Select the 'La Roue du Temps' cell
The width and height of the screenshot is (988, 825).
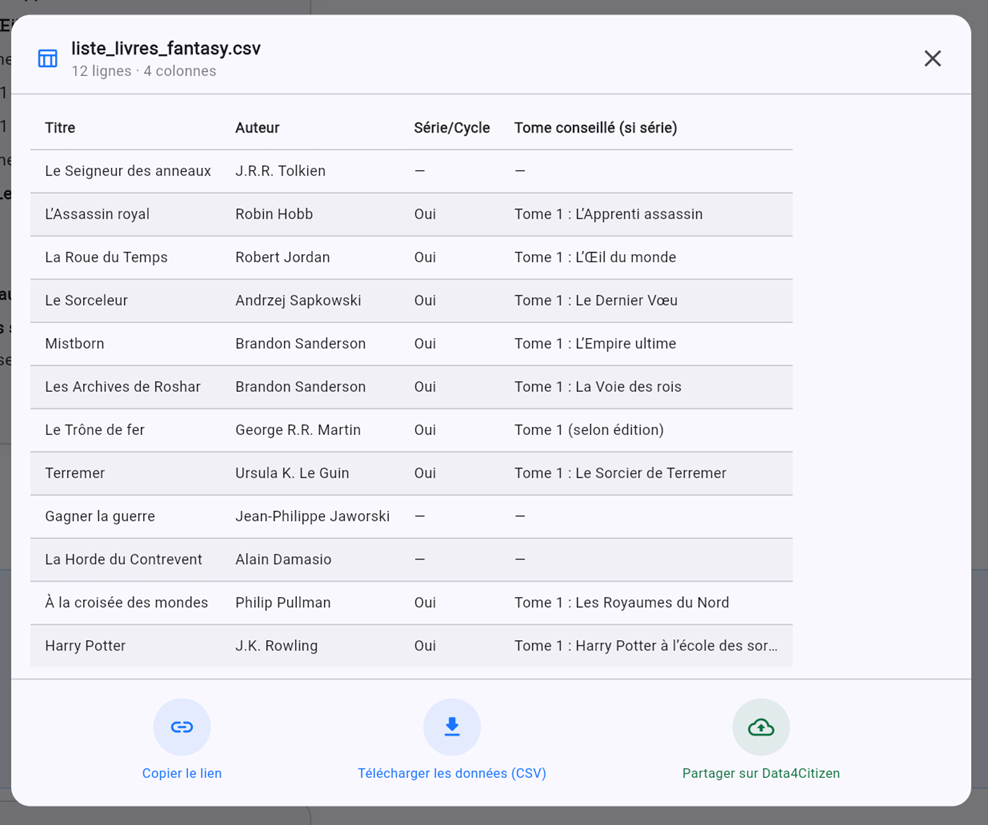coord(106,257)
